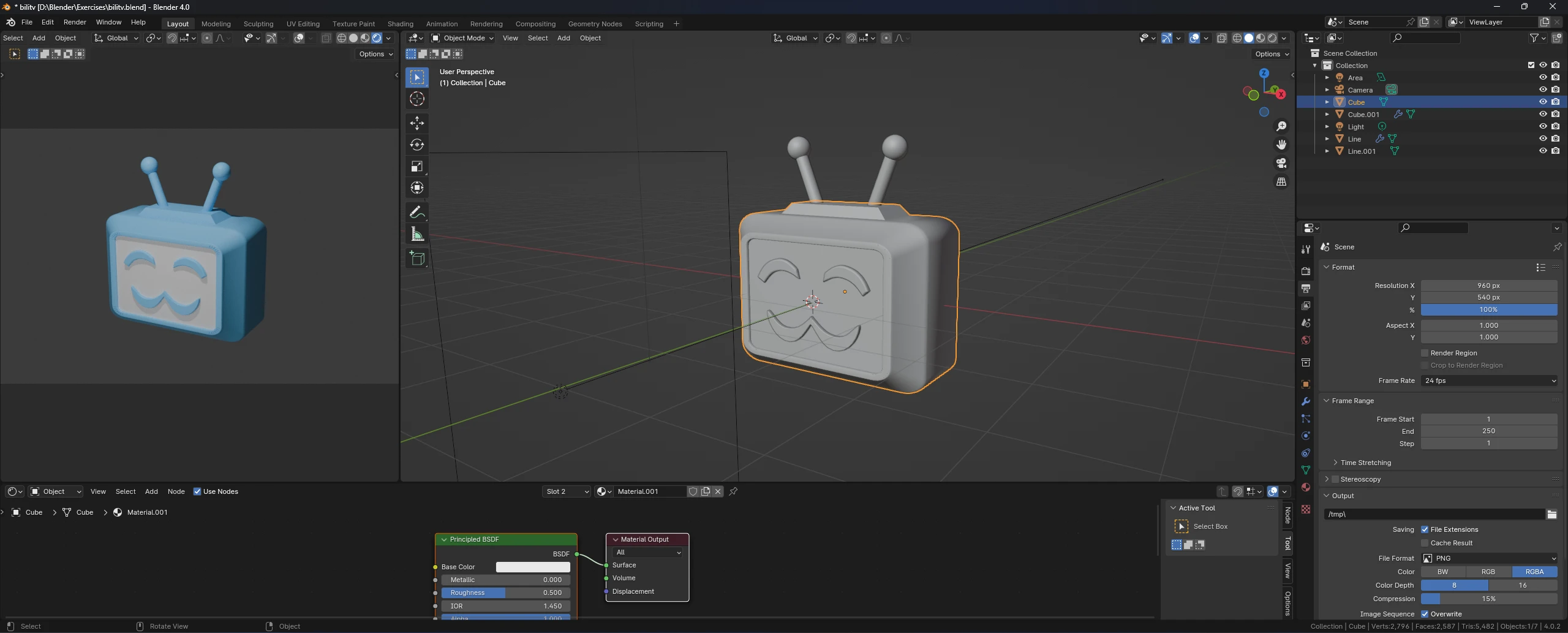1568x633 pixels.
Task: Select the Cursor tool in the viewport toolbar
Action: pos(417,99)
